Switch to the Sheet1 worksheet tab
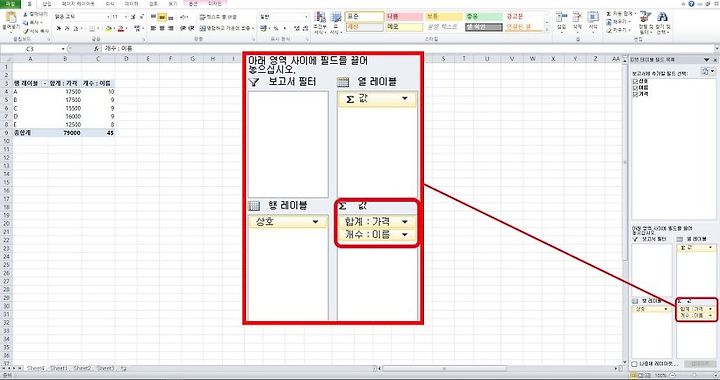The width and height of the screenshot is (720, 380). click(59, 369)
